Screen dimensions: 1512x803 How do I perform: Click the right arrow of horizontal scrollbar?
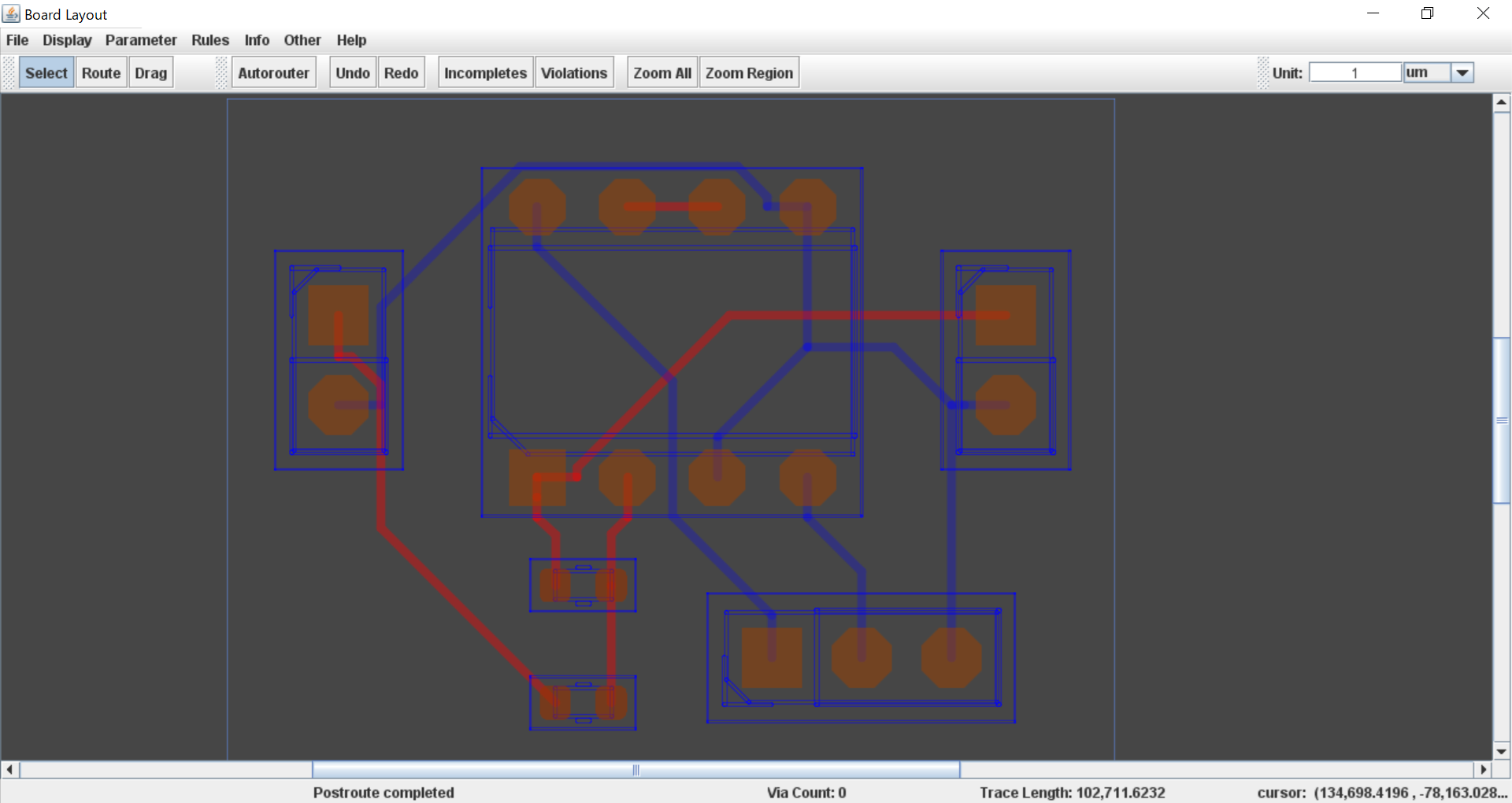[x=1484, y=770]
